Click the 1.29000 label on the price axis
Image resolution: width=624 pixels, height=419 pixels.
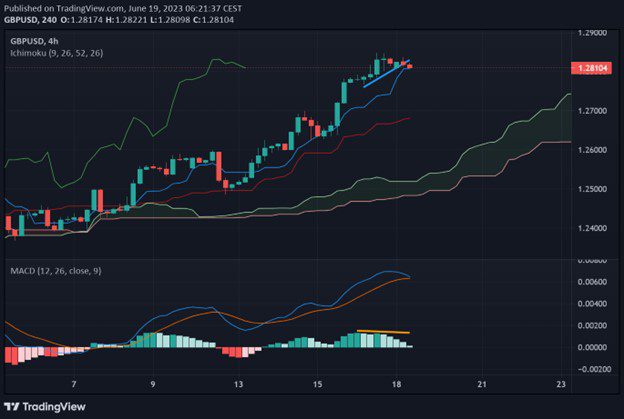point(592,32)
